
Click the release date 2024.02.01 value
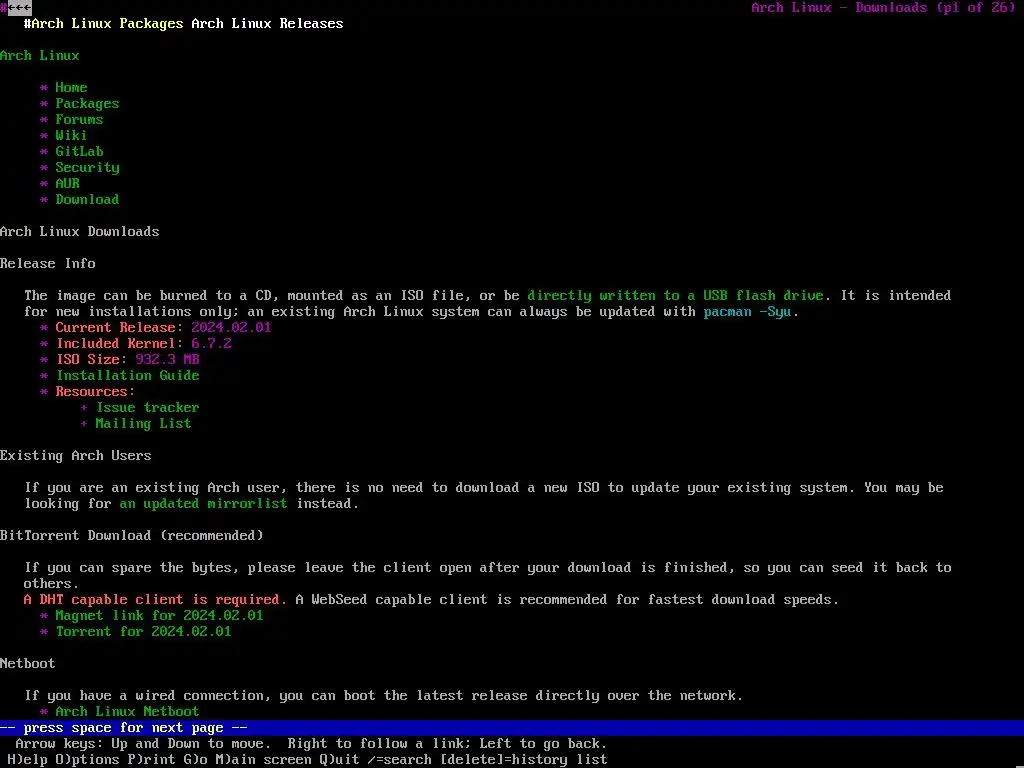[231, 327]
